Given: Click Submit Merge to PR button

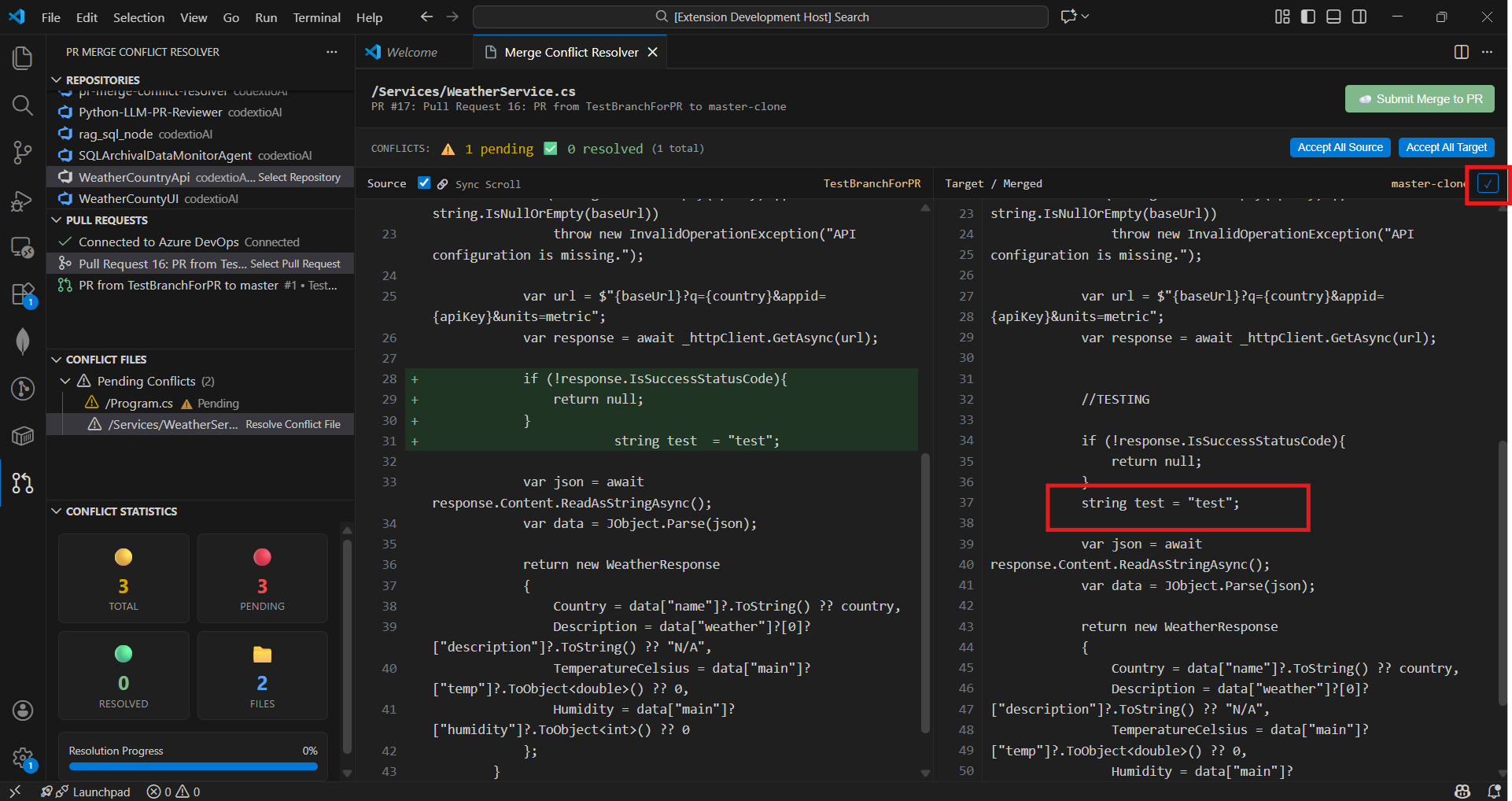Looking at the screenshot, I should pos(1419,99).
